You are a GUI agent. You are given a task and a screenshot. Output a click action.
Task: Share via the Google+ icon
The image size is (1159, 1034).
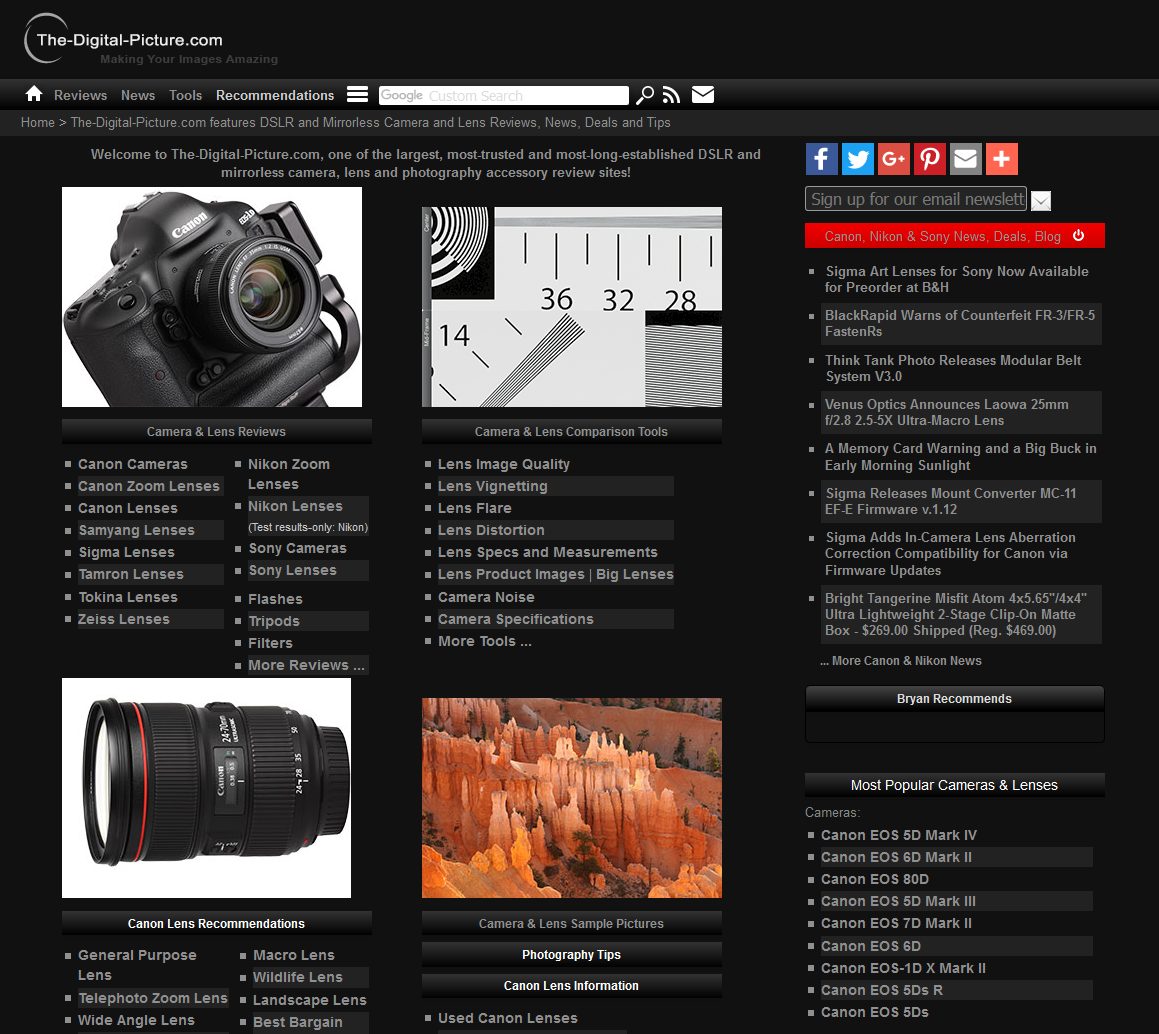pos(893,158)
